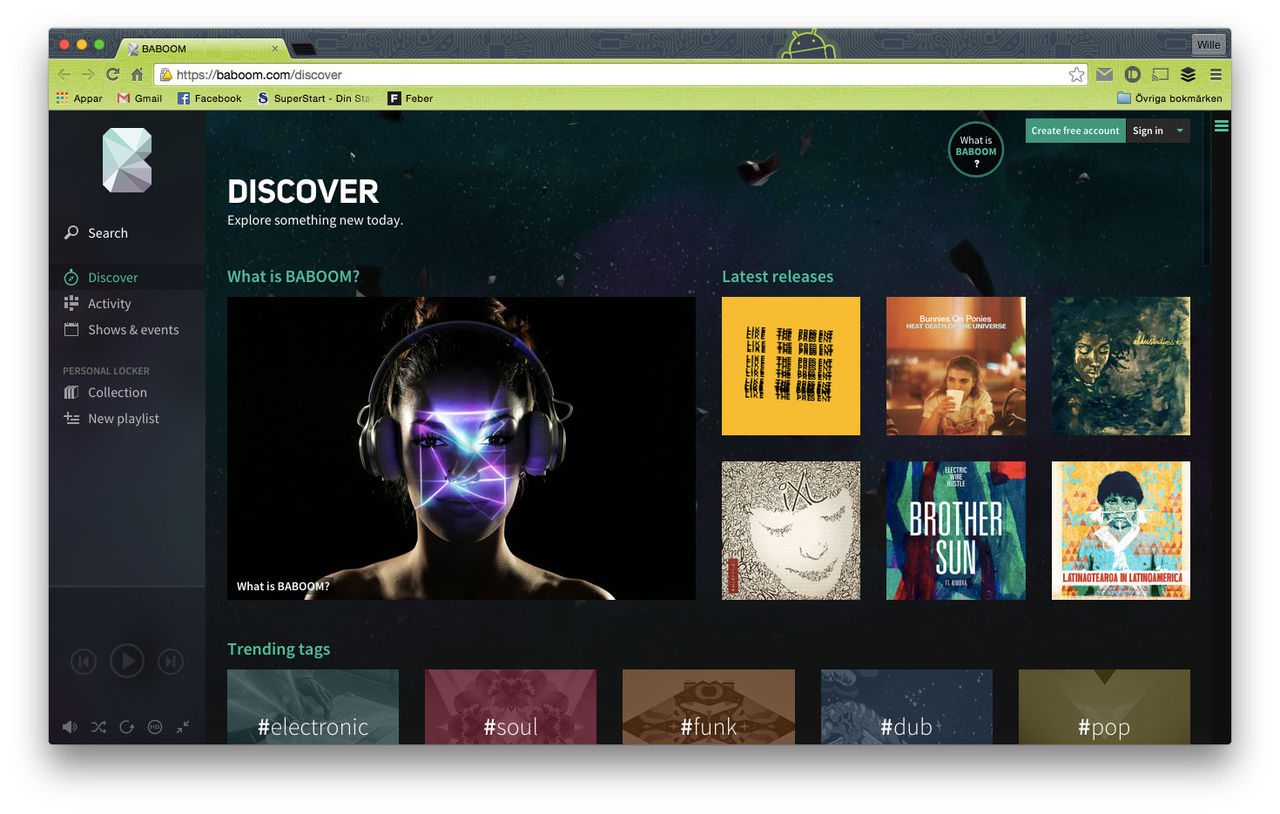Click the Create free account button

tap(1075, 131)
